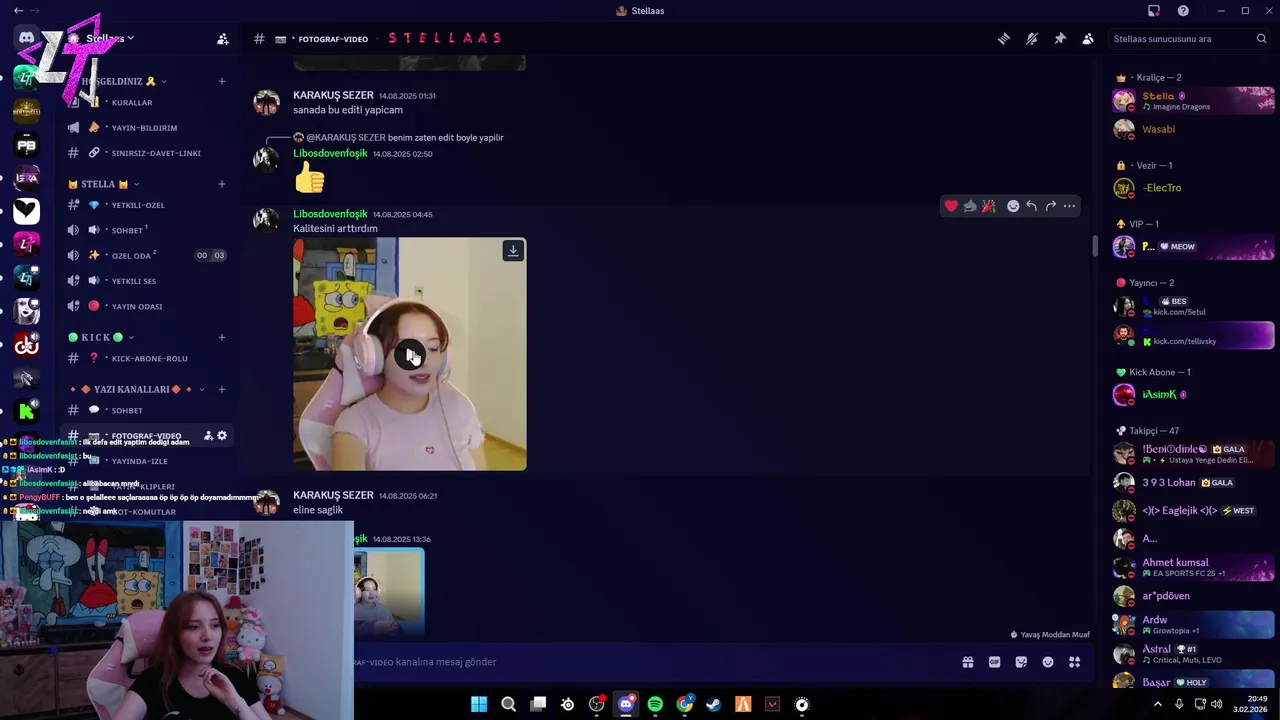Open the gift icon in message bar
The height and width of the screenshot is (720, 1280).
pyautogui.click(x=968, y=662)
